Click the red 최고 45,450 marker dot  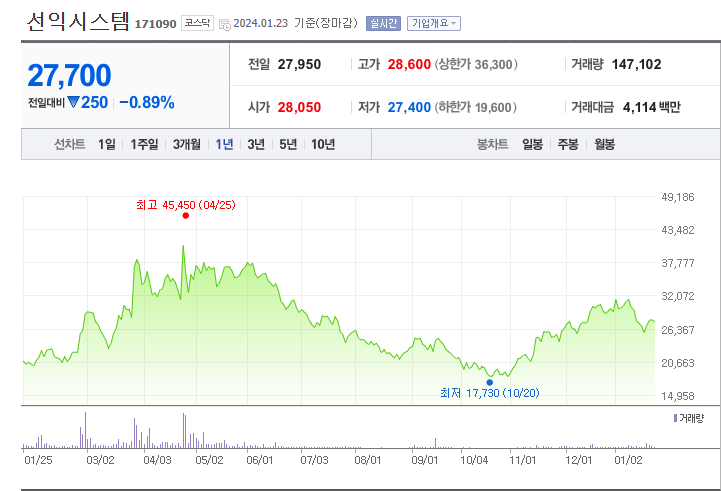click(x=186, y=216)
